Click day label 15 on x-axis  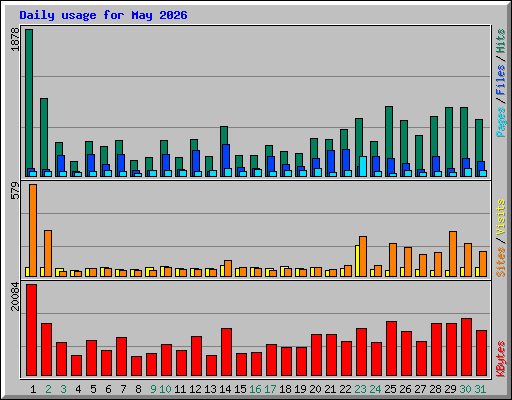click(240, 389)
